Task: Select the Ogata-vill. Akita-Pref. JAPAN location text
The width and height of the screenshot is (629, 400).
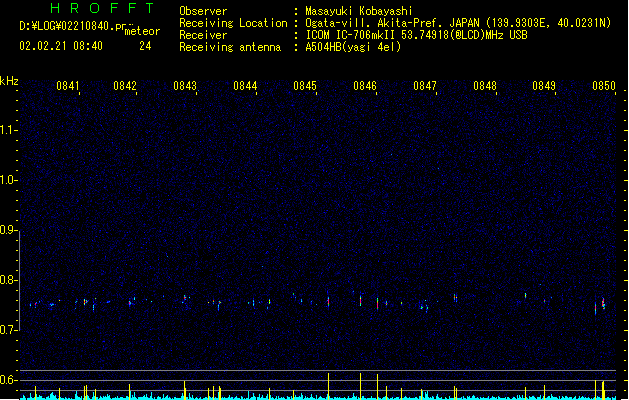Action: click(x=458, y=23)
